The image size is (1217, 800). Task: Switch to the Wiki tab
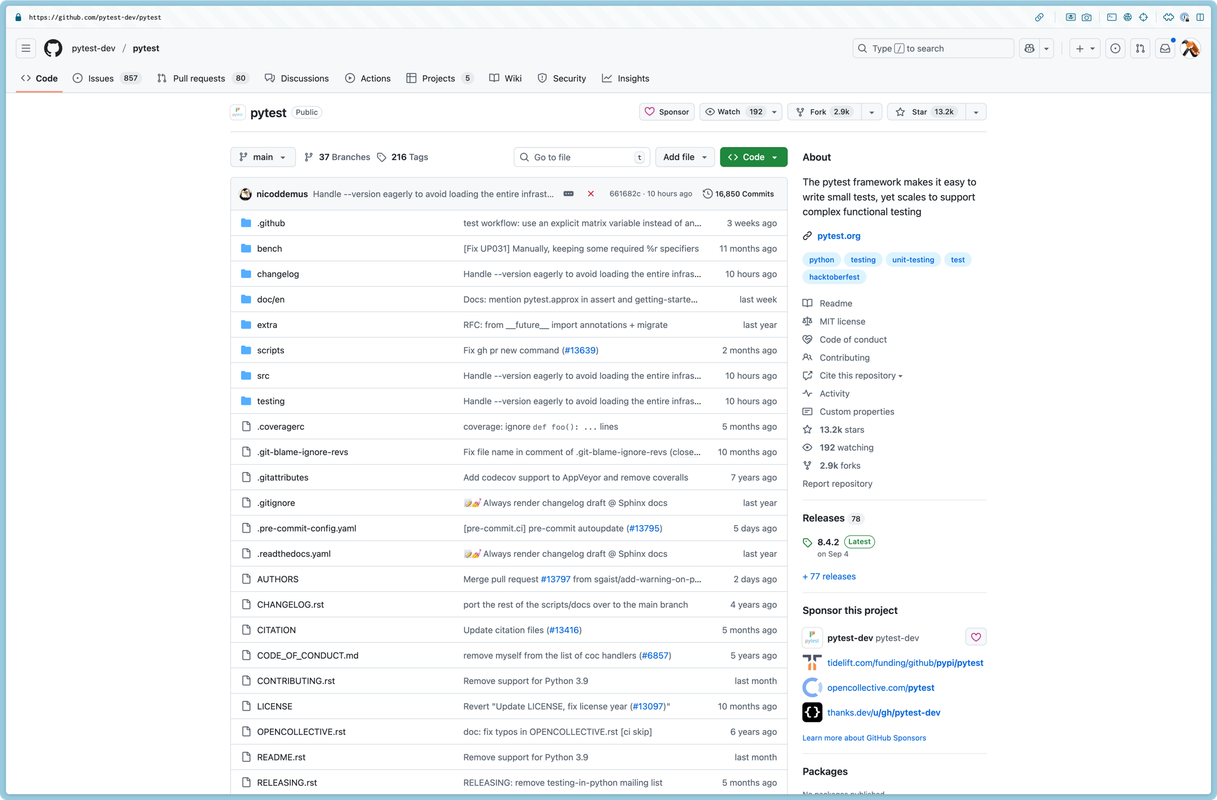coord(505,78)
